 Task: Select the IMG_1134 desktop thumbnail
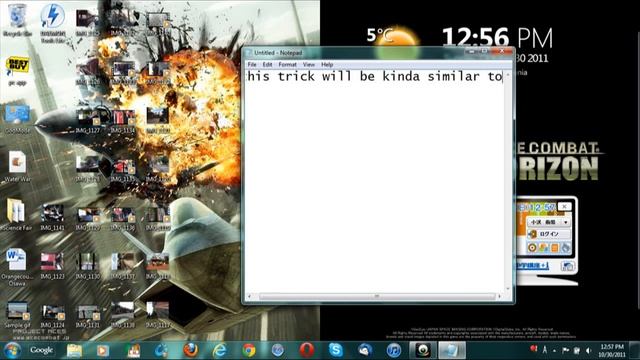[x=122, y=120]
